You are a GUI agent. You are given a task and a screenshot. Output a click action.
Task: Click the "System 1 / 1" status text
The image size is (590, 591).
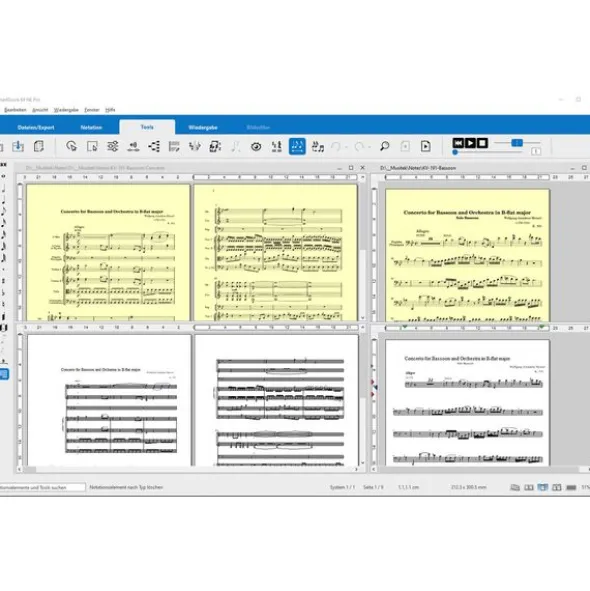click(342, 487)
